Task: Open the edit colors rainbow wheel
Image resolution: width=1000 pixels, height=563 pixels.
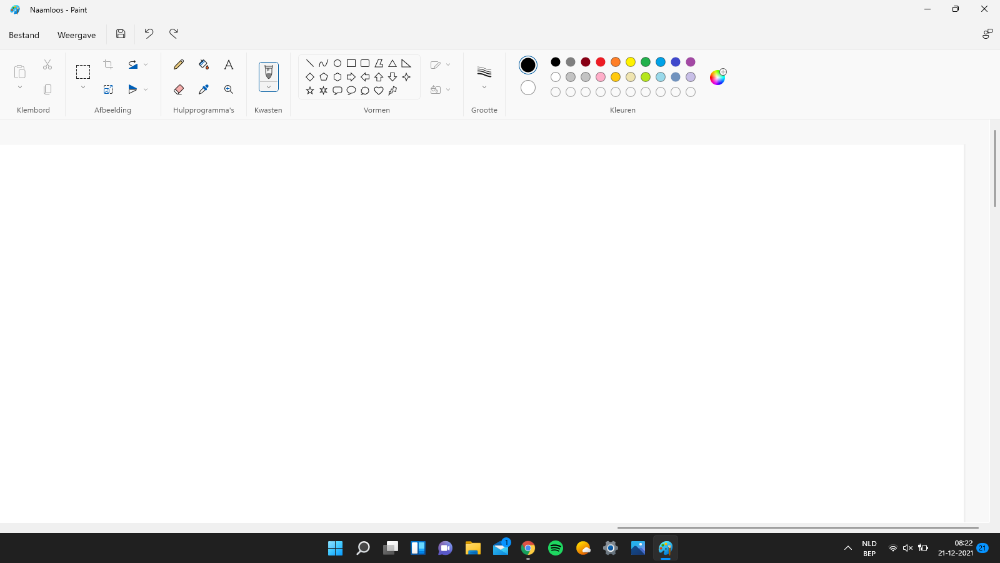Action: click(x=717, y=77)
